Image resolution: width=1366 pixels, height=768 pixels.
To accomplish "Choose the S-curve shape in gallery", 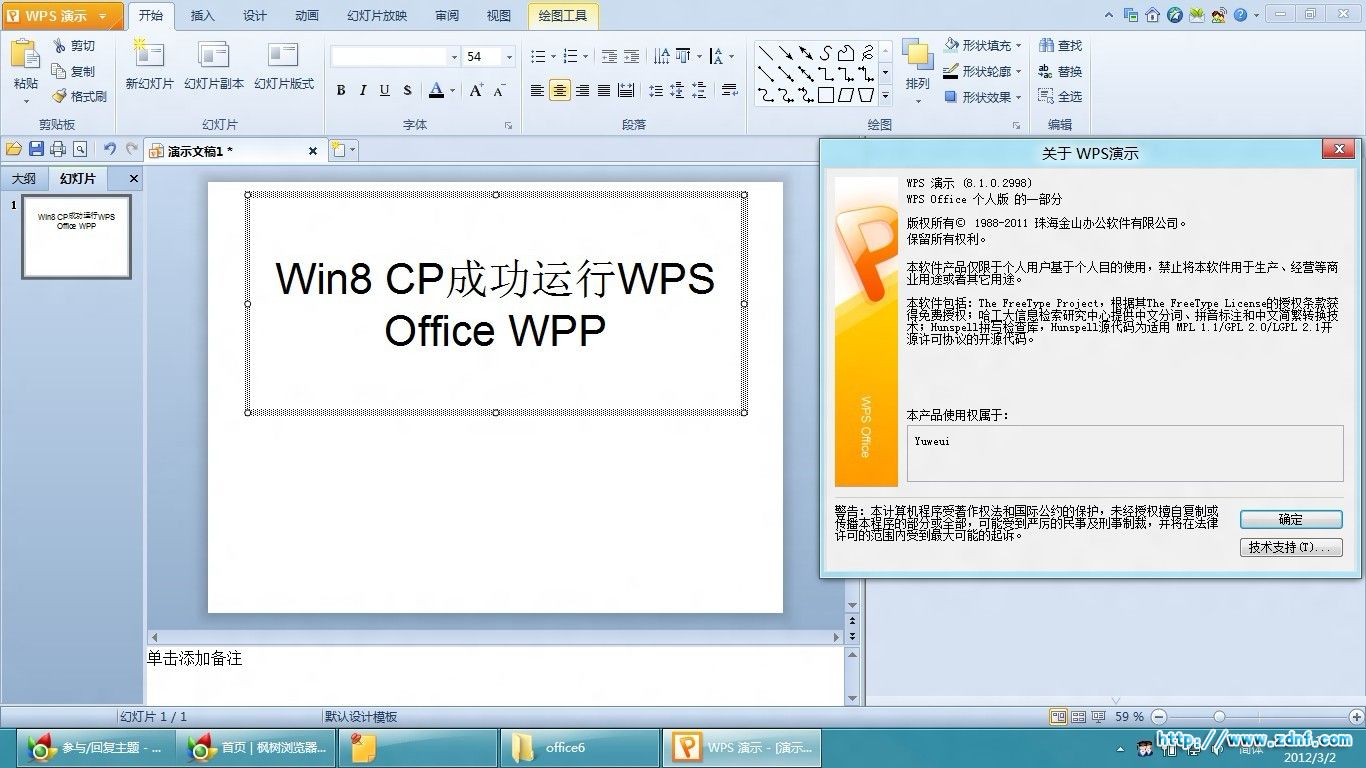I will pyautogui.click(x=827, y=53).
